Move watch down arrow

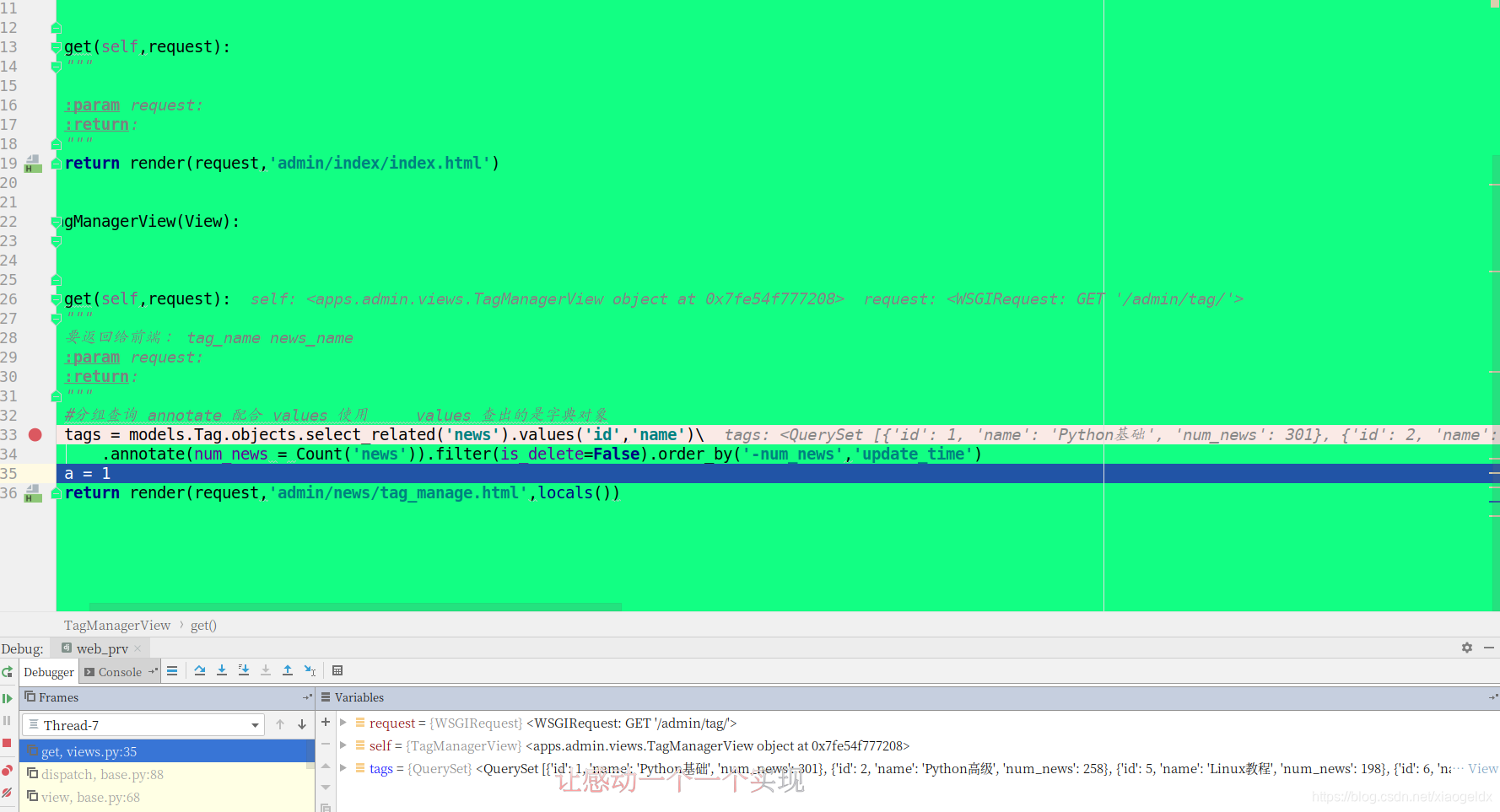coord(326,788)
